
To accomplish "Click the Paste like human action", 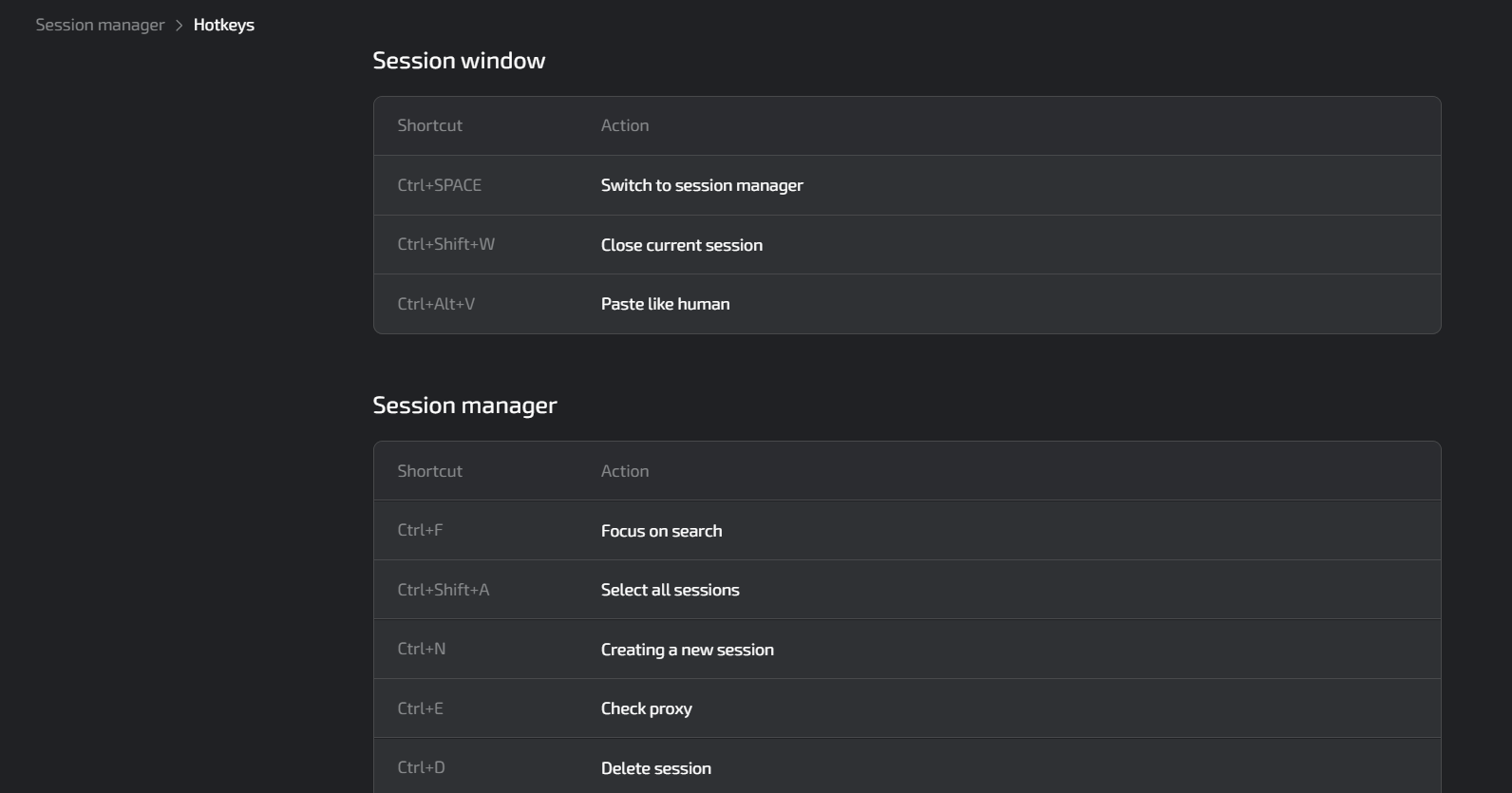I will tap(665, 303).
